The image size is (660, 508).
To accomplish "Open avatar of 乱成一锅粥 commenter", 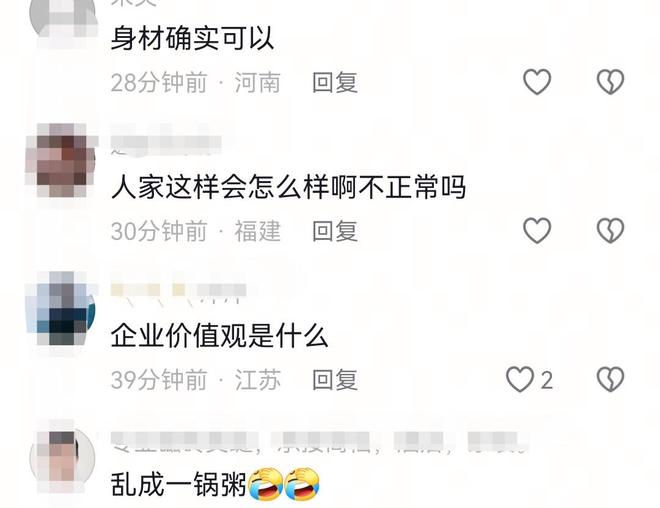I will coord(62,457).
